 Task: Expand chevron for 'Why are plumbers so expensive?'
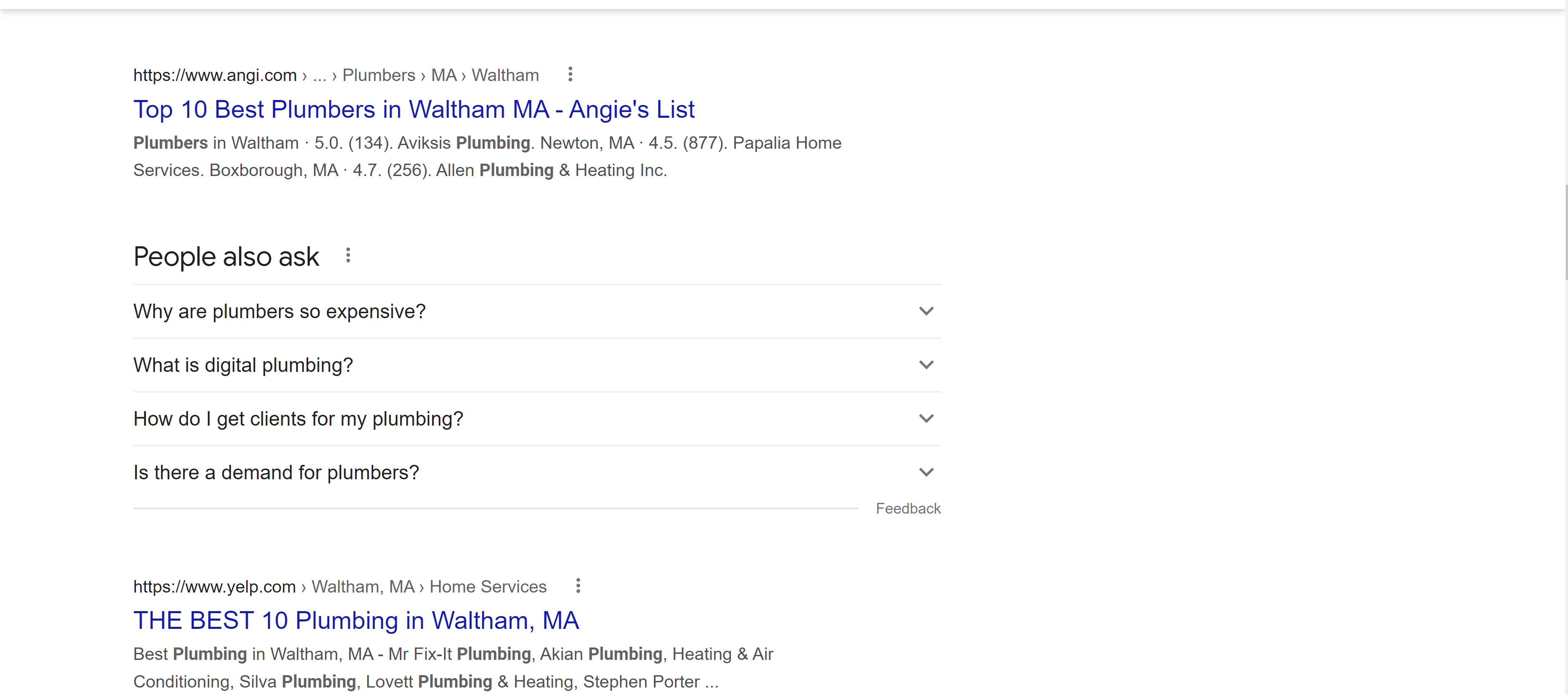(926, 311)
